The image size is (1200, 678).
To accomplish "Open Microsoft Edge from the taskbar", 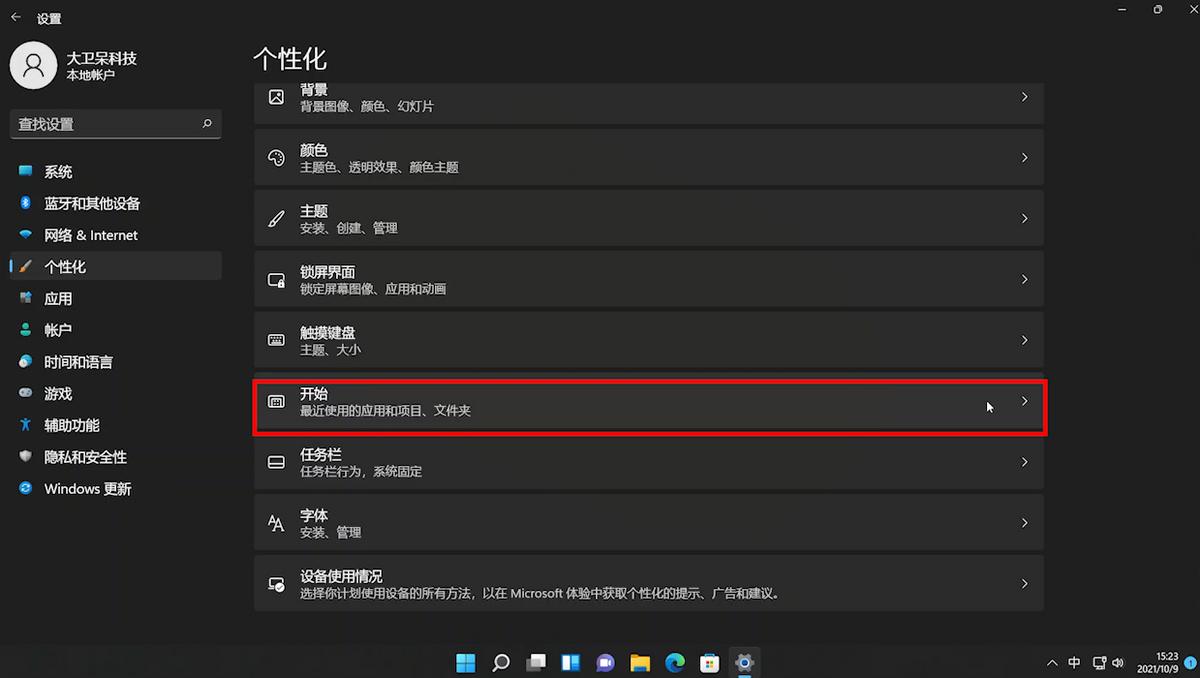I will (675, 662).
